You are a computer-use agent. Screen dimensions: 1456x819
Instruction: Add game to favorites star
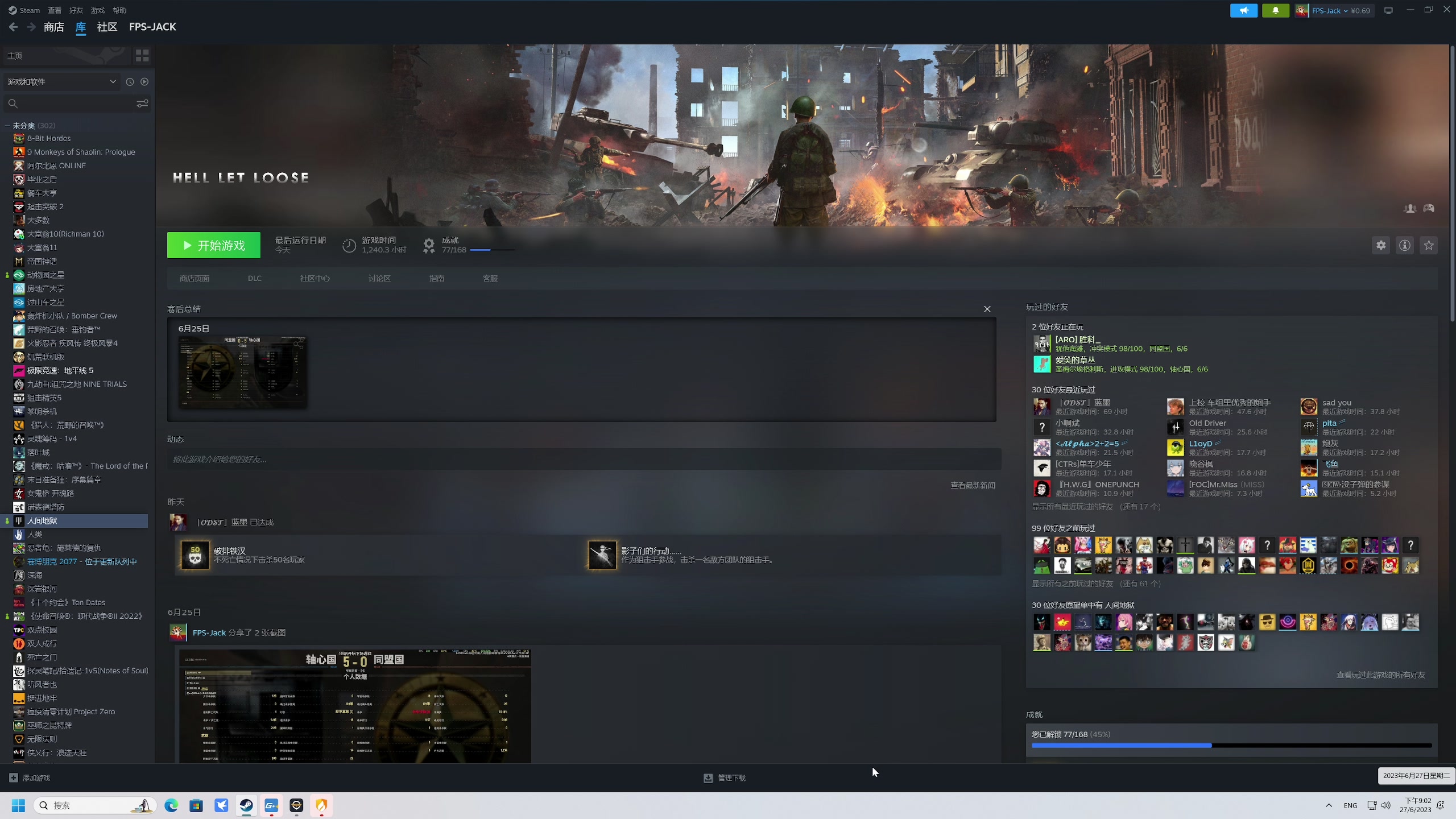click(x=1428, y=245)
